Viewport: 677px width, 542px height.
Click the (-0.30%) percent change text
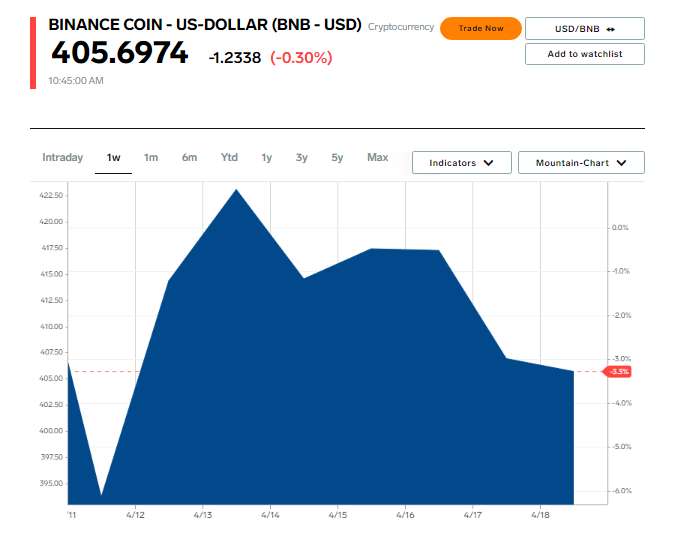[301, 57]
